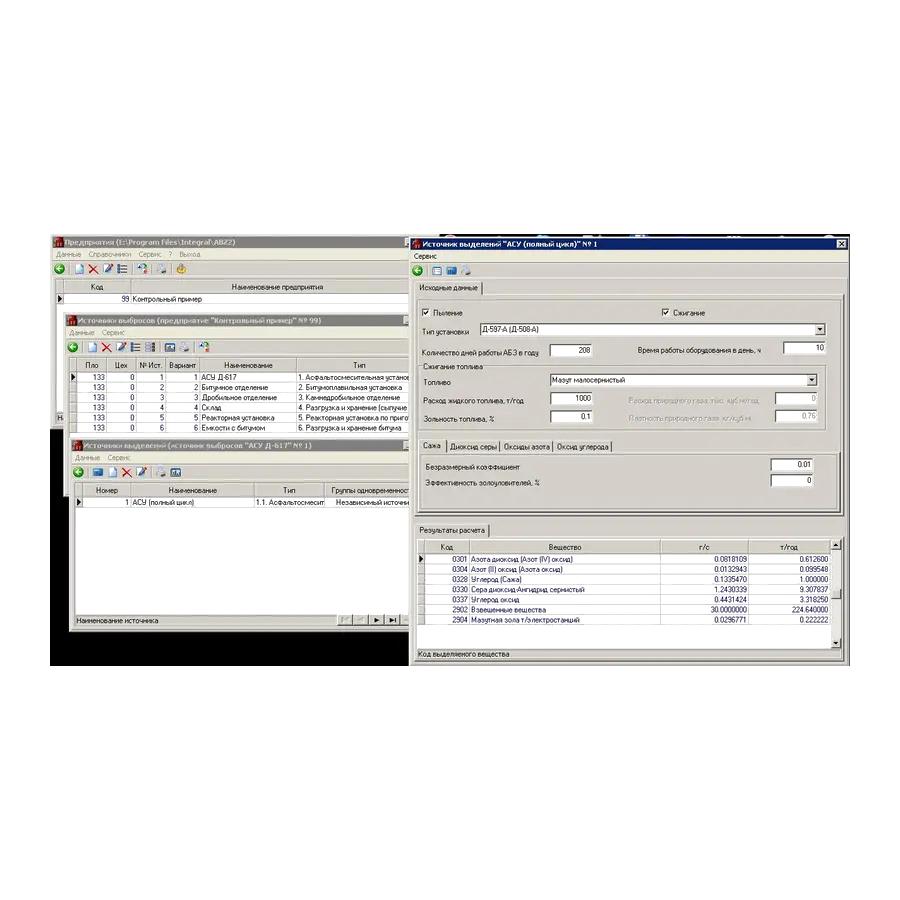This screenshot has width=900, height=900.
Task: Click edit pencil icon in Предприятия toolbar
Action: coord(108,269)
